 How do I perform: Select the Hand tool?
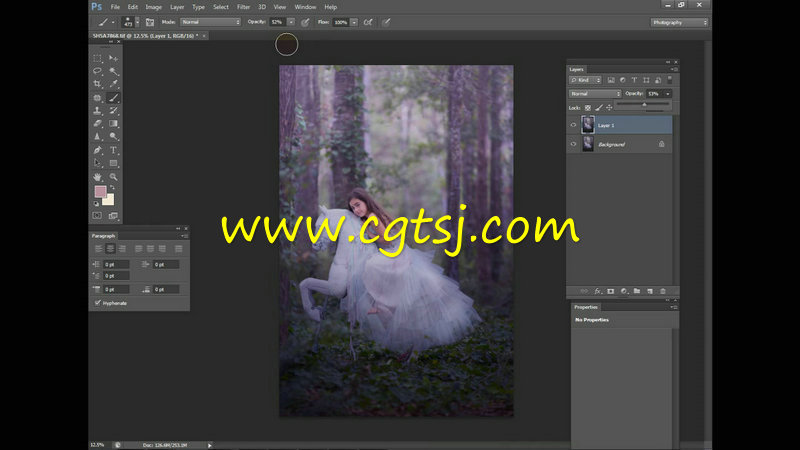[x=97, y=177]
